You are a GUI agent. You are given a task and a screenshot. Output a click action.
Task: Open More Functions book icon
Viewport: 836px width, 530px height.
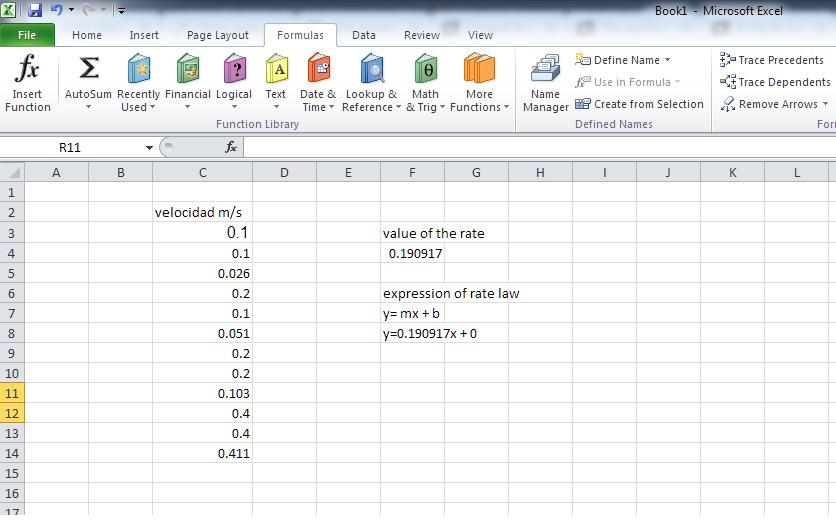(x=479, y=68)
